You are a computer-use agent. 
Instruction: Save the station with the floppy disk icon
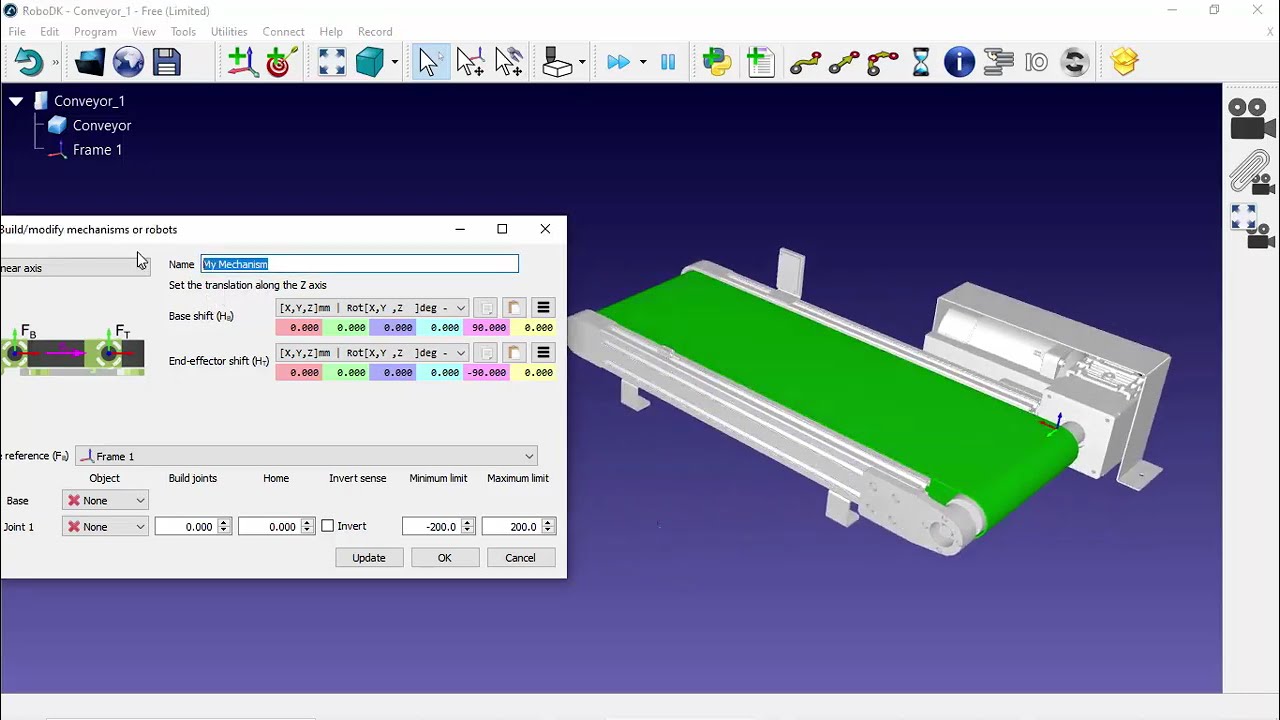coord(166,62)
